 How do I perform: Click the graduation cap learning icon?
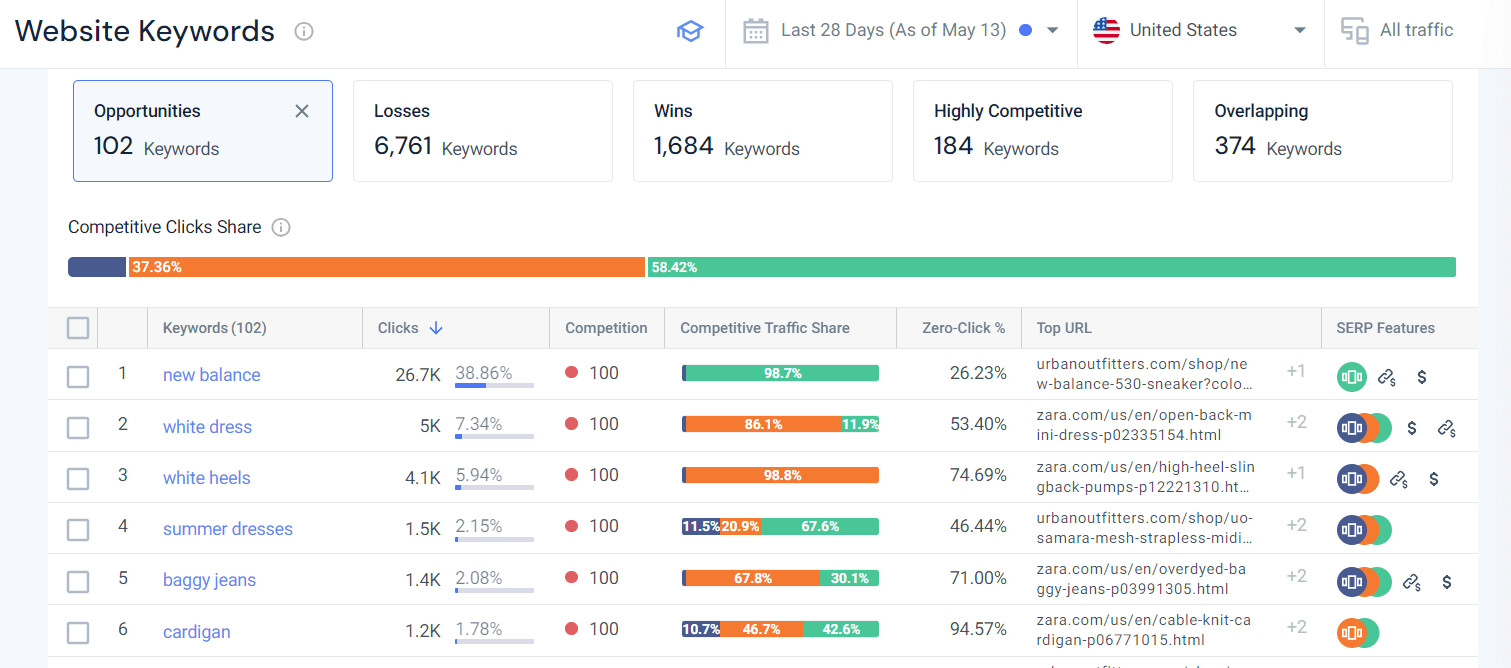point(689,31)
